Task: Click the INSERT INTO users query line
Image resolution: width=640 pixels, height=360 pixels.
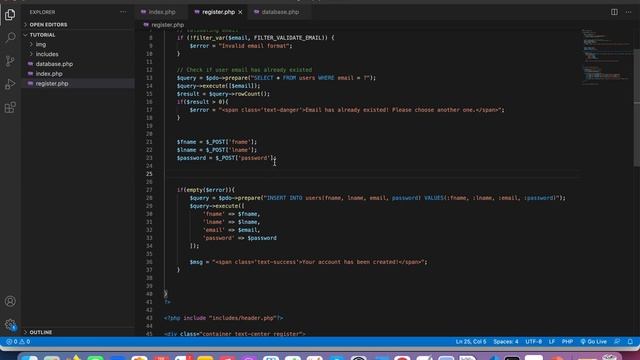Action: (x=378, y=198)
